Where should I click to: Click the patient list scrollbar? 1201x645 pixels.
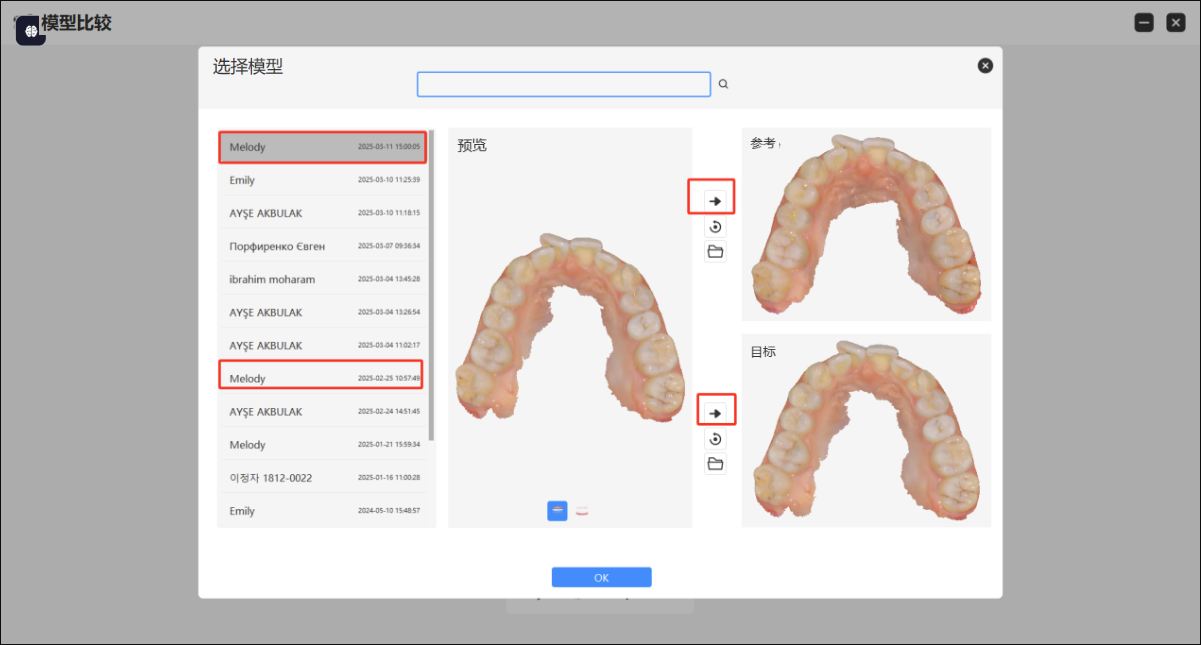(431, 285)
